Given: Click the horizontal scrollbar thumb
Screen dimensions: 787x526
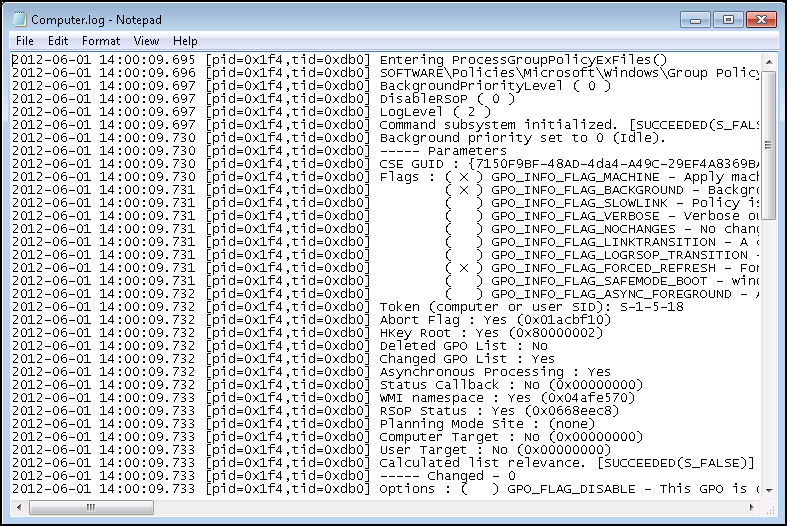Looking at the screenshot, I should pyautogui.click(x=91, y=507).
